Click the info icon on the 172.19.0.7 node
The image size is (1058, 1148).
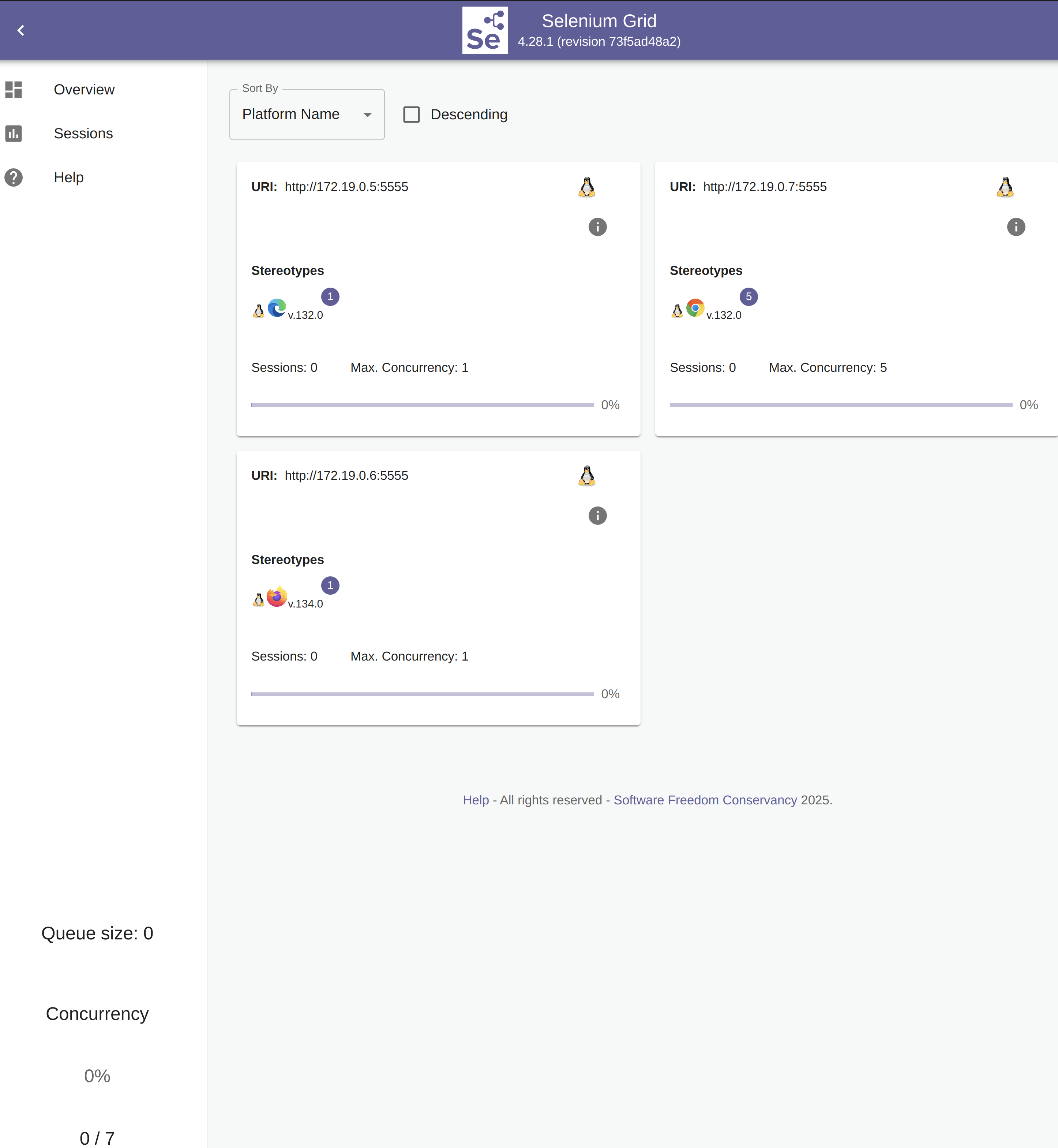click(x=1016, y=227)
